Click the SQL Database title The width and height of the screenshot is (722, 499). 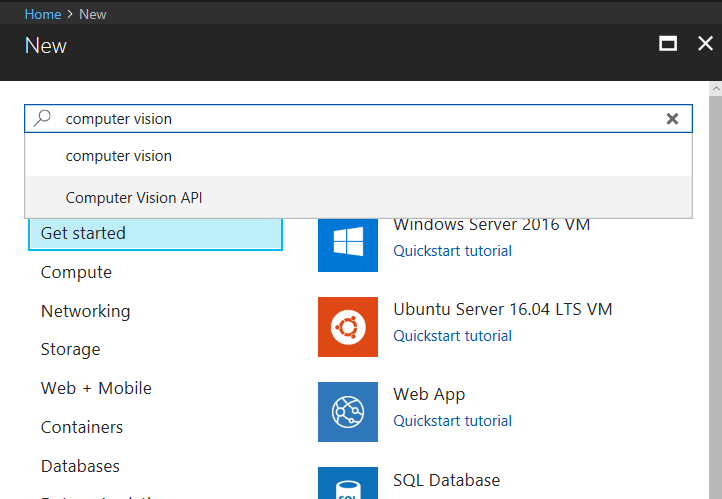(447, 480)
